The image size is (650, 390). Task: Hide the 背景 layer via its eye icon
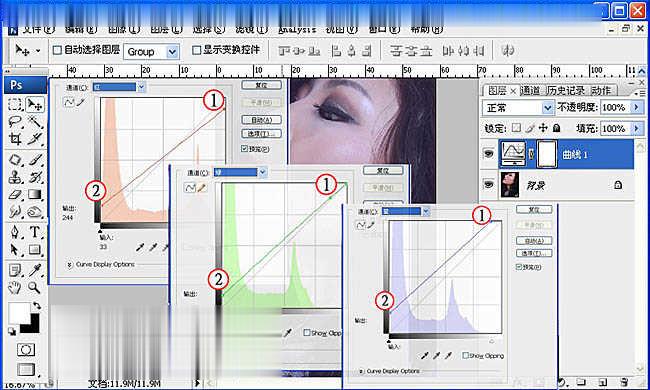(489, 184)
